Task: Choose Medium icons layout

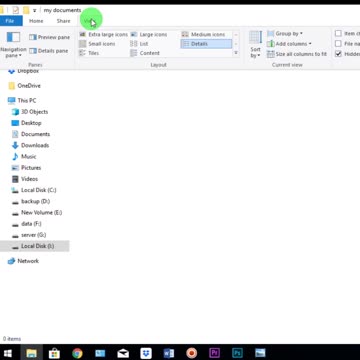Action: point(203,34)
